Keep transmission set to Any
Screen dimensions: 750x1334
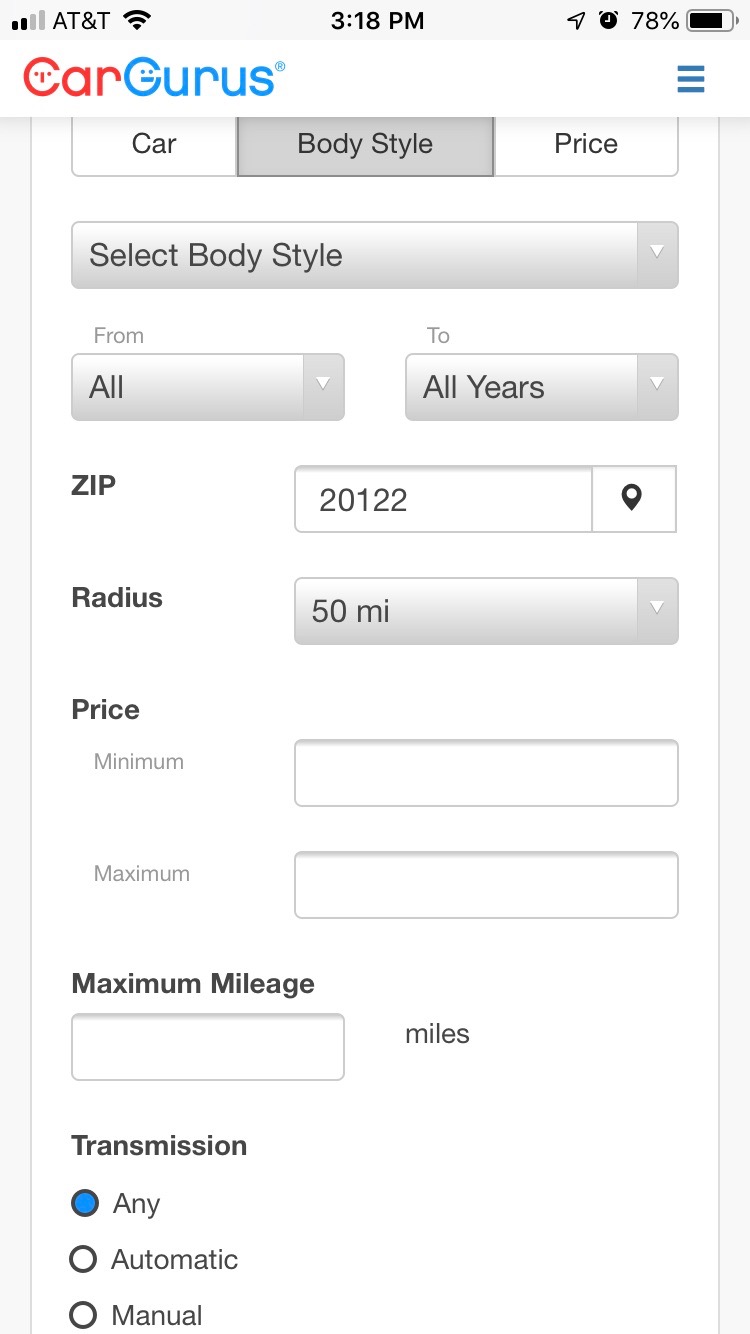pyautogui.click(x=84, y=1203)
